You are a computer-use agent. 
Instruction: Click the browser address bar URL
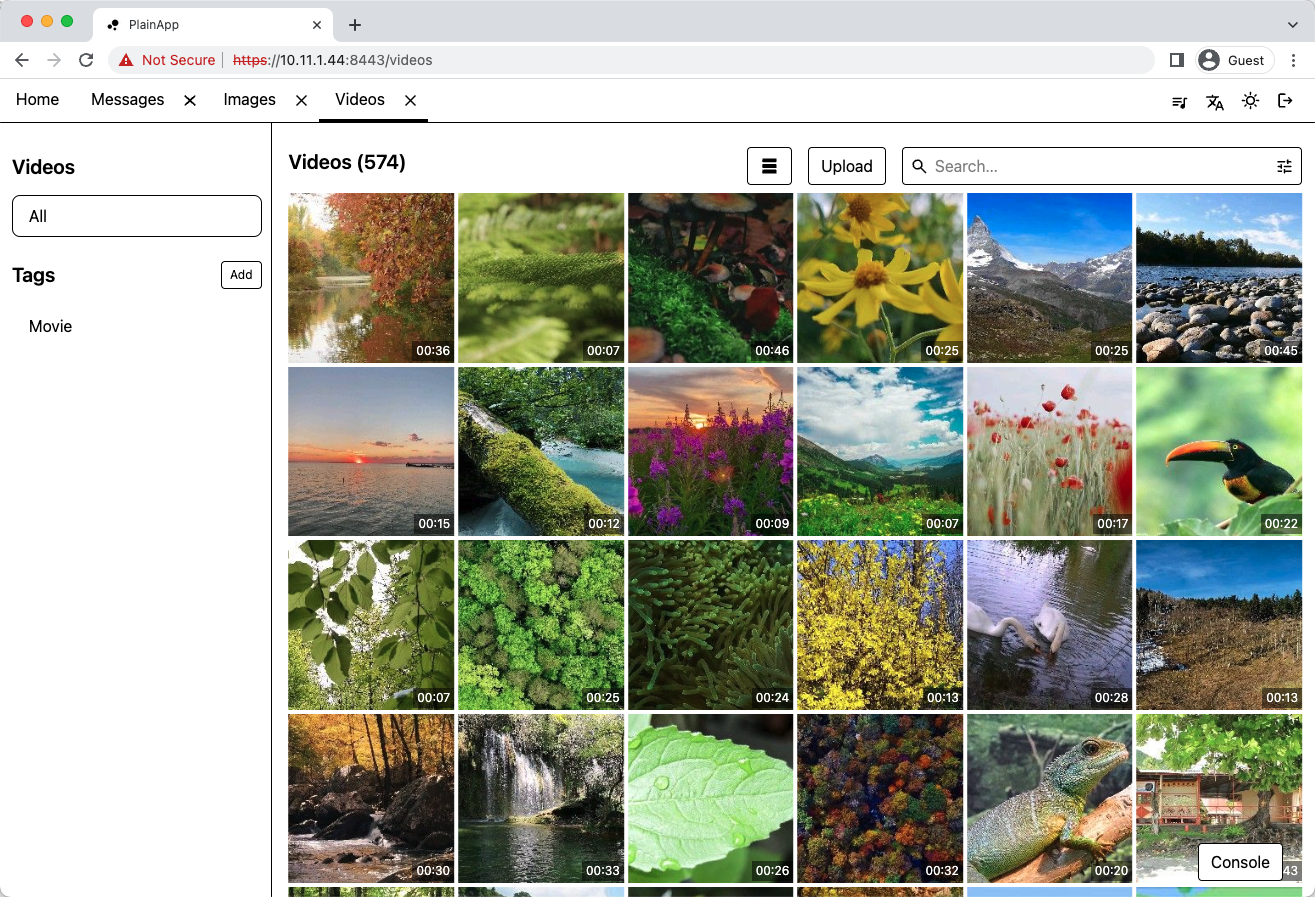(333, 60)
